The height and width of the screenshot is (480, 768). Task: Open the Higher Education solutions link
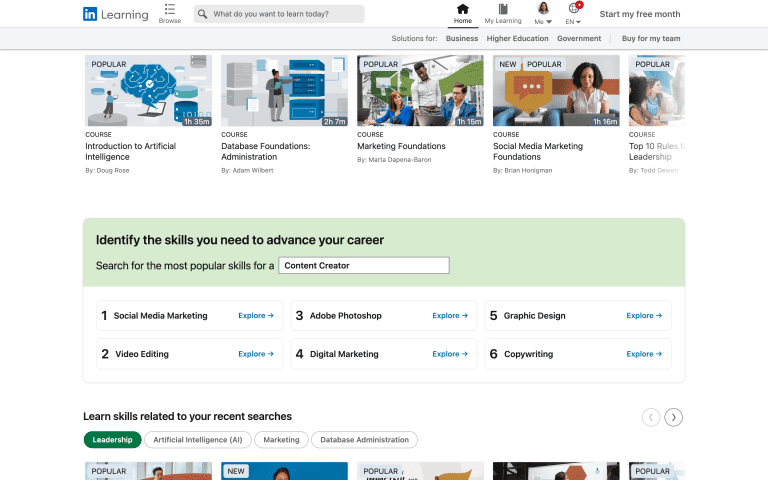click(x=517, y=38)
